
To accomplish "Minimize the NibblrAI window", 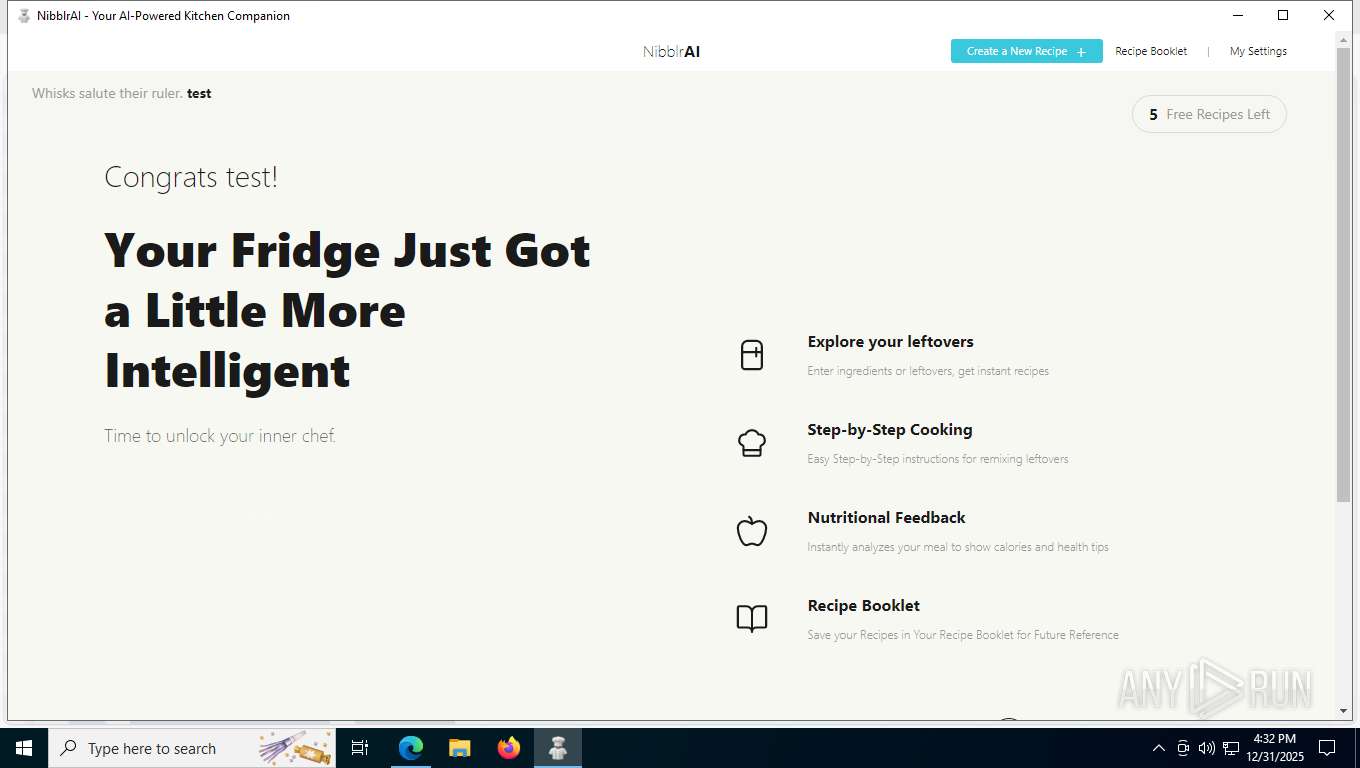I will (1238, 15).
